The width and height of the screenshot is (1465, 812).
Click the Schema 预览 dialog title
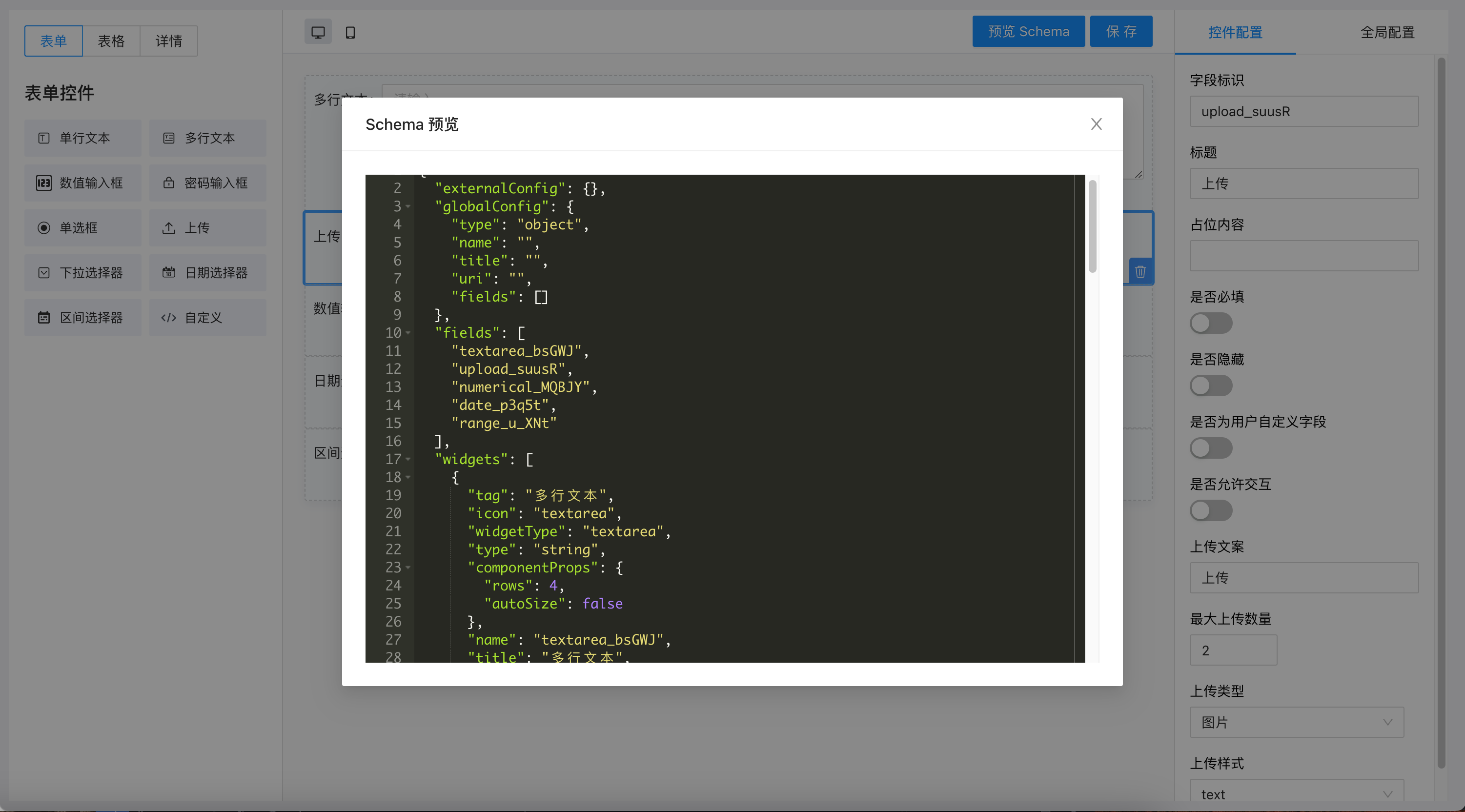coord(412,124)
